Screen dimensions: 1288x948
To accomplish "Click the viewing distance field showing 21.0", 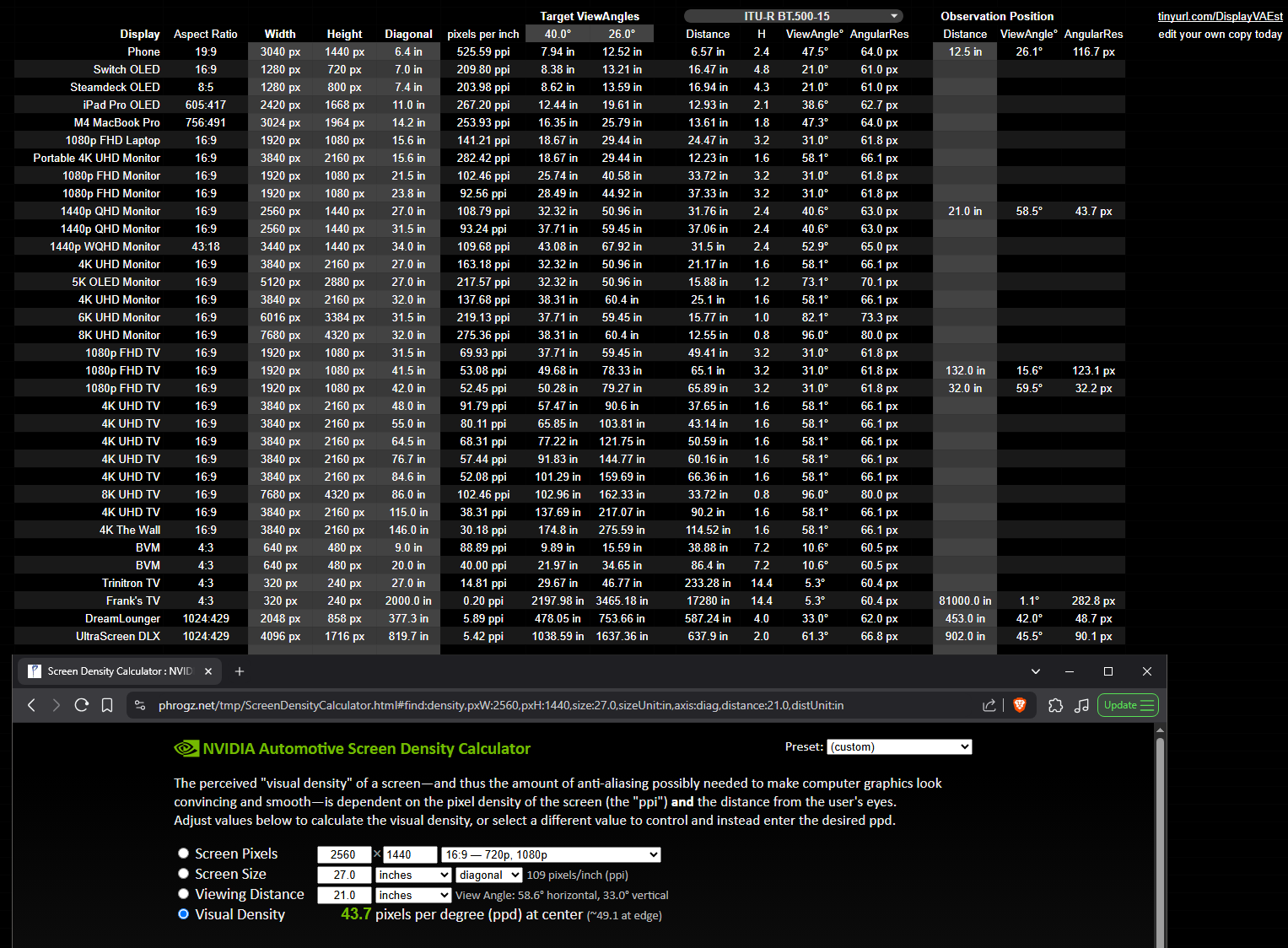I will (x=344, y=895).
